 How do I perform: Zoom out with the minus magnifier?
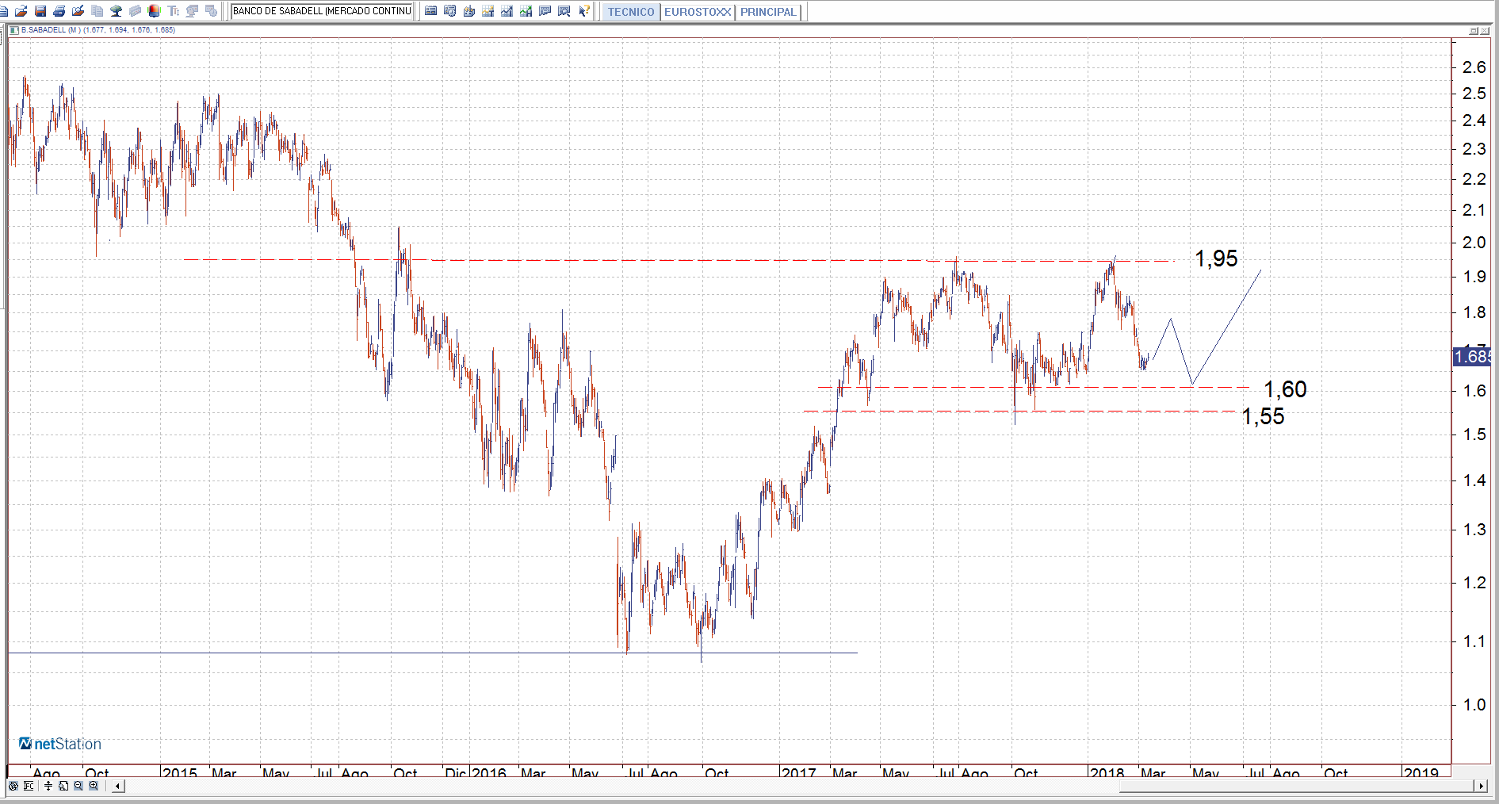point(78,787)
